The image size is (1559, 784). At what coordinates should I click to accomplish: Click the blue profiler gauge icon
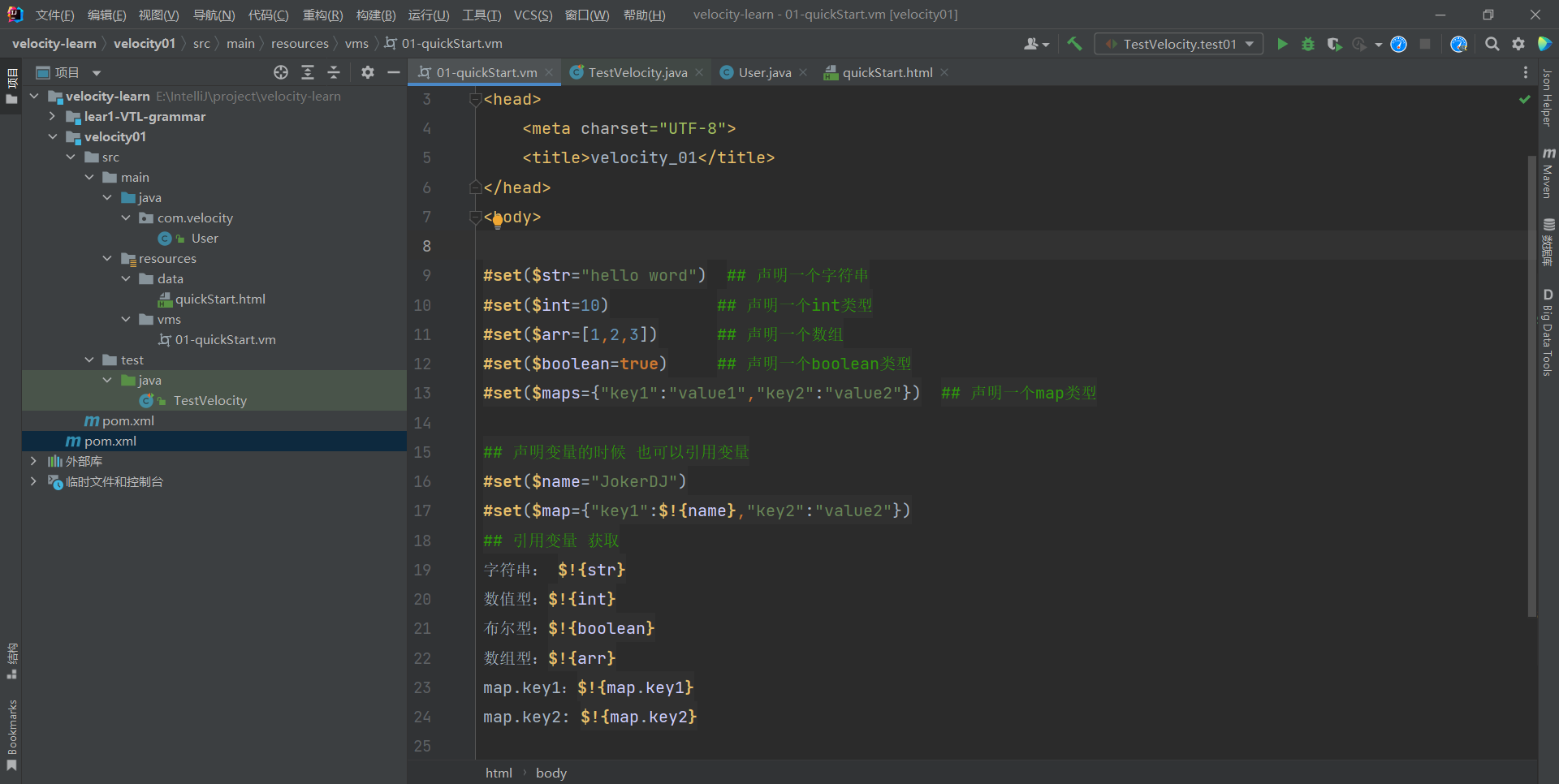coord(1398,44)
